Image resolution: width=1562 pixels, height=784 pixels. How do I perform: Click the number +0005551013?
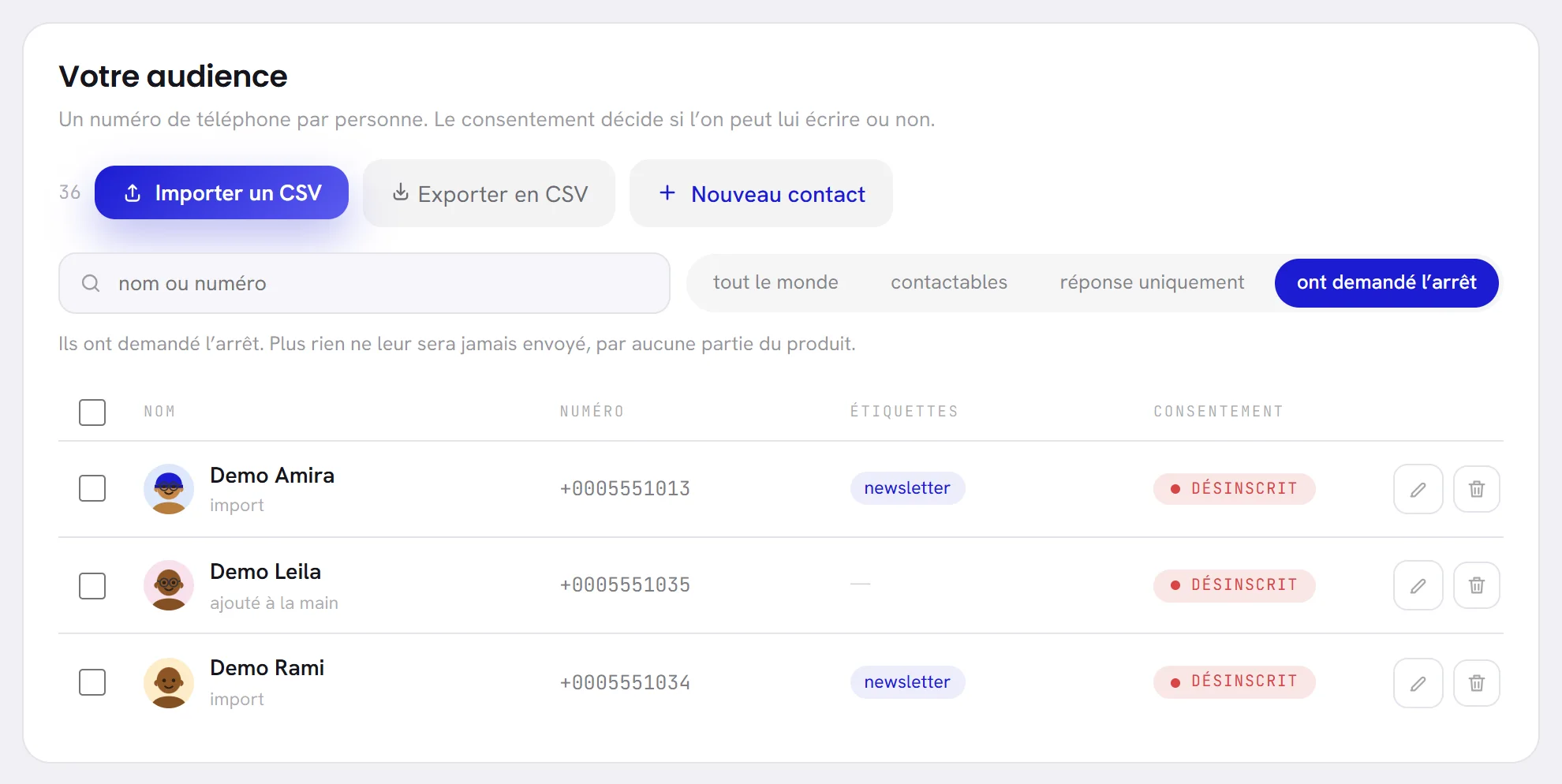[625, 489]
